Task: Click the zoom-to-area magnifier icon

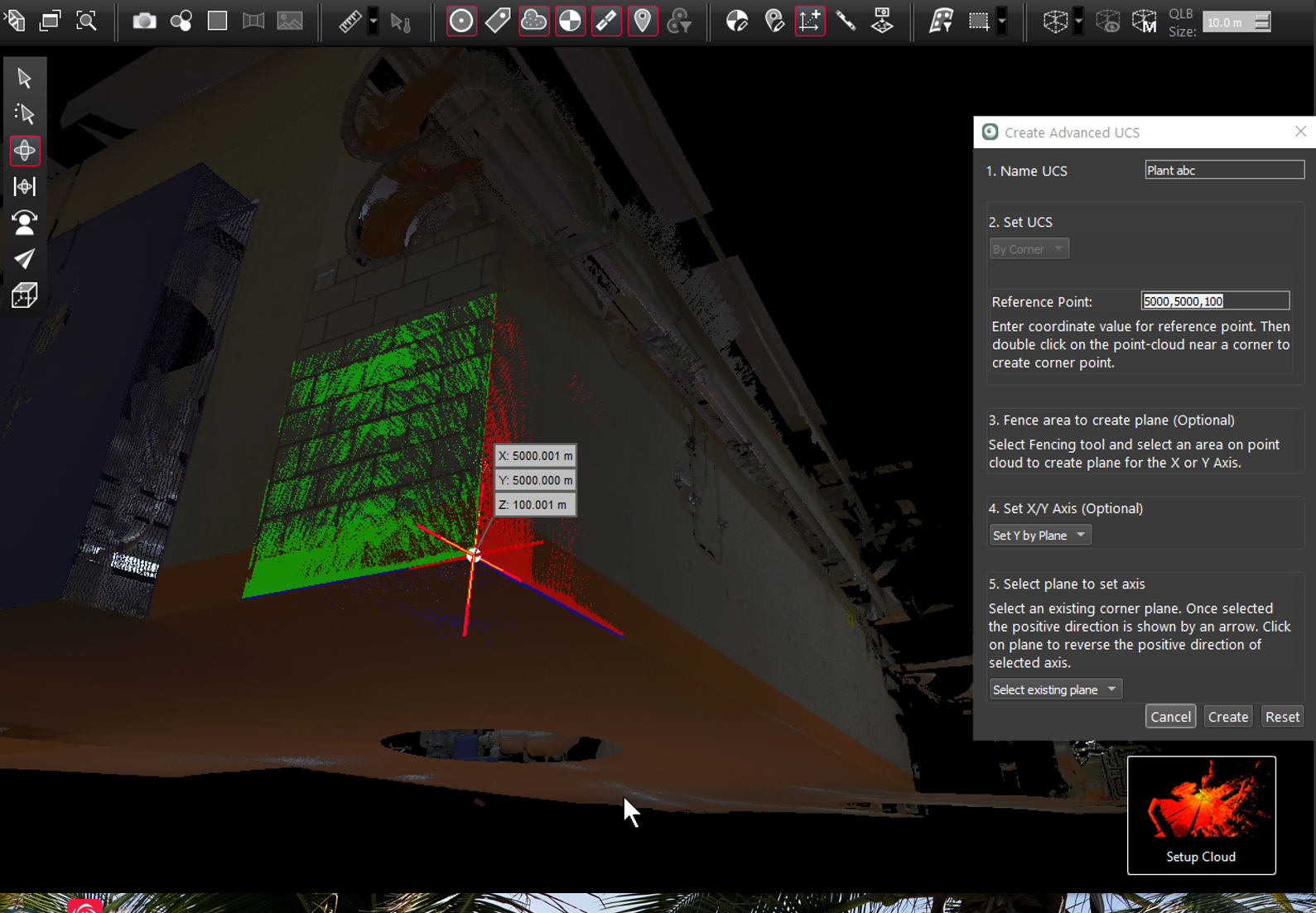Action: 87,22
